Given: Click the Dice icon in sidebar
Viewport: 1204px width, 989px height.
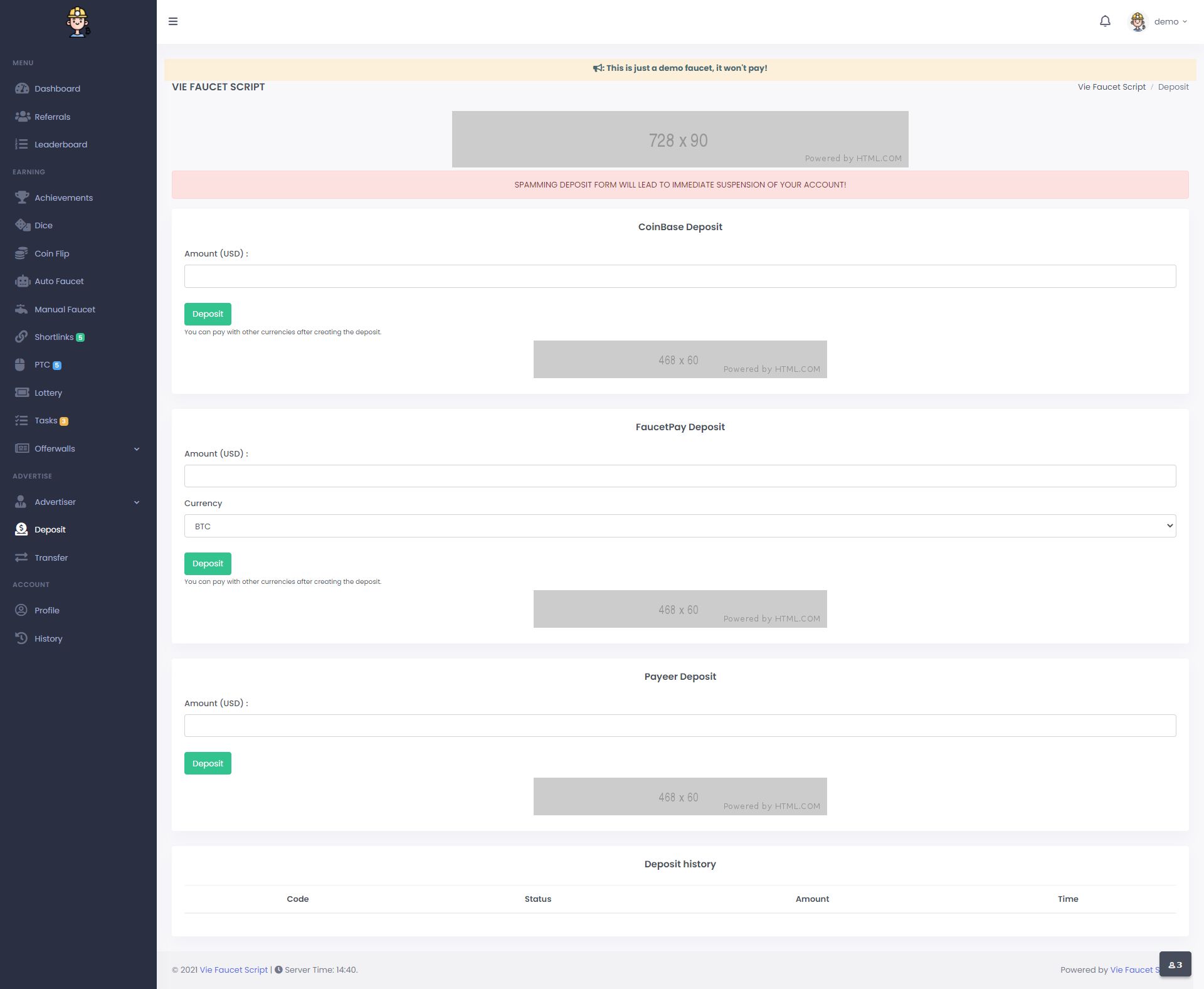Looking at the screenshot, I should [x=22, y=225].
